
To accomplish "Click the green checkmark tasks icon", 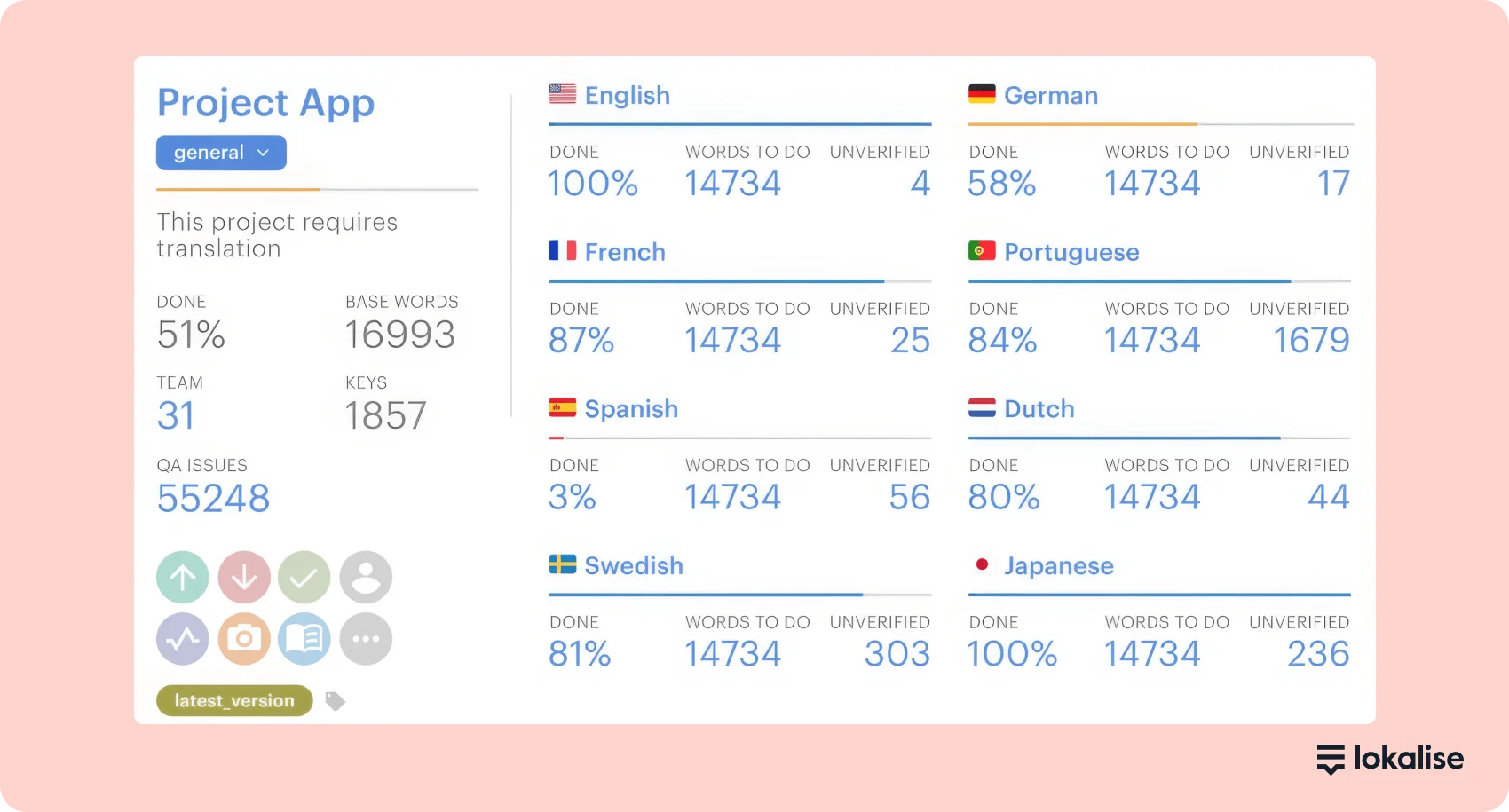I will tap(304, 578).
